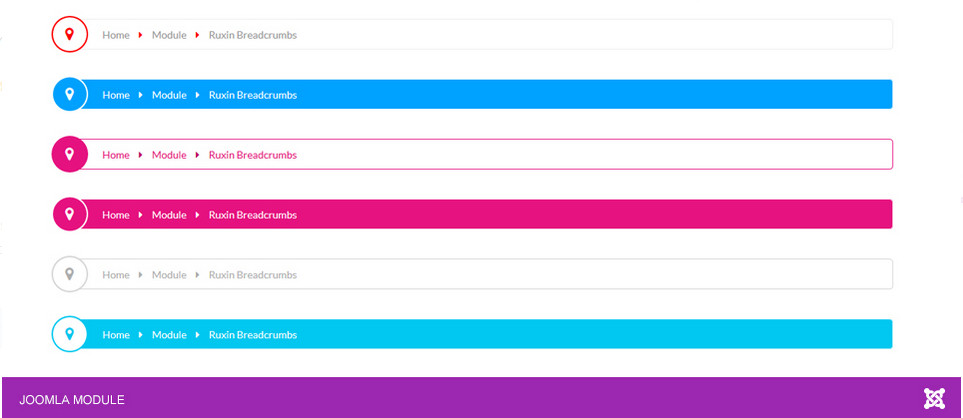This screenshot has height=418, width=963.
Task: Open Home in the pink-outlined breadcrumb
Action: click(x=116, y=155)
